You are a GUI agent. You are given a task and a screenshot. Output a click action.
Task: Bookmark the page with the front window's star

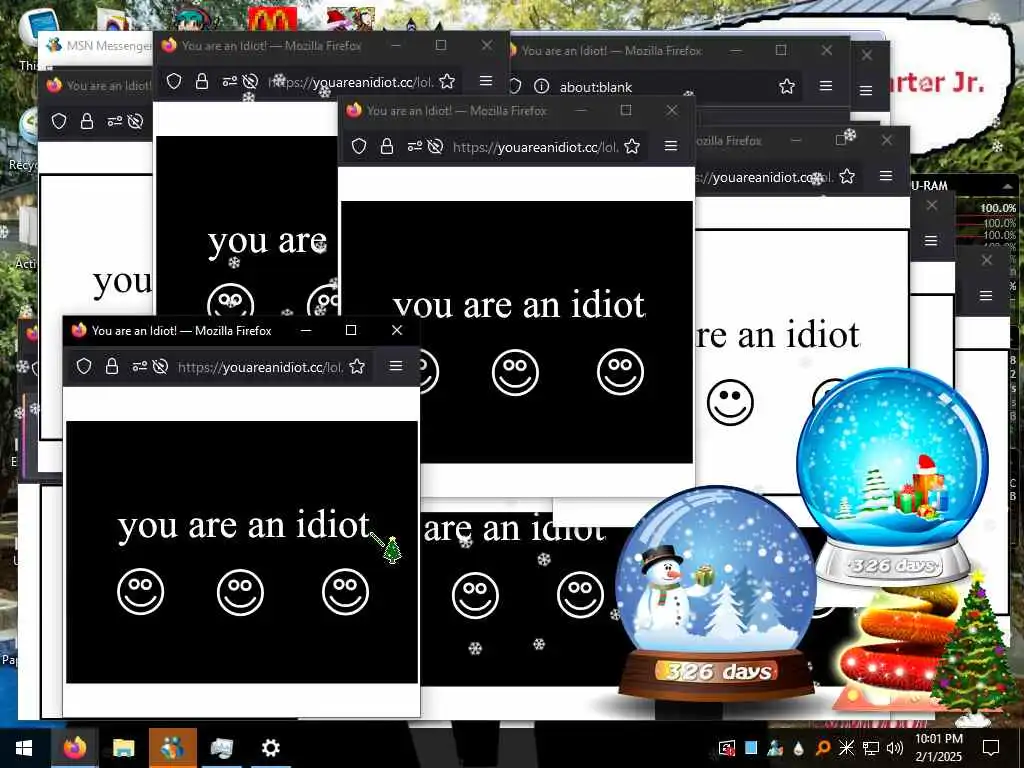coord(357,366)
